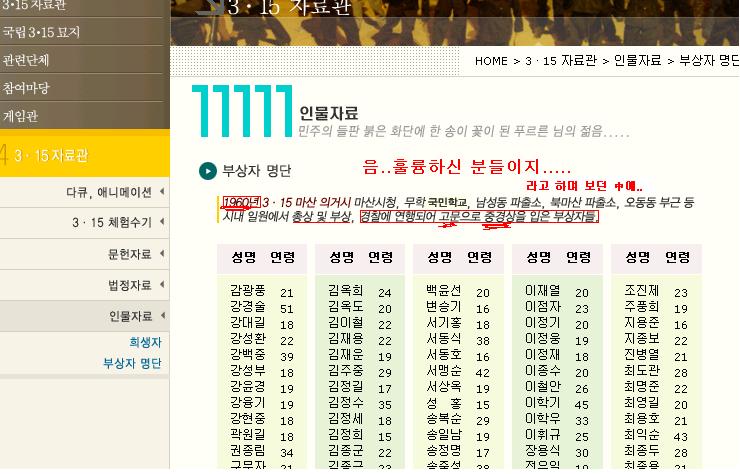Click 인물자료 breadcrumb link

pyautogui.click(x=638, y=61)
